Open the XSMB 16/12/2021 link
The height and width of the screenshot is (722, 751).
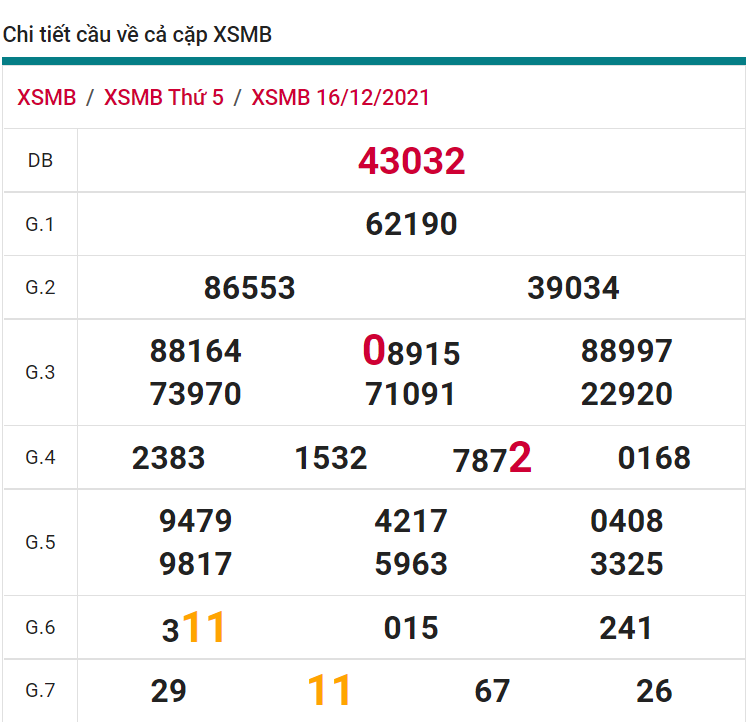[340, 98]
